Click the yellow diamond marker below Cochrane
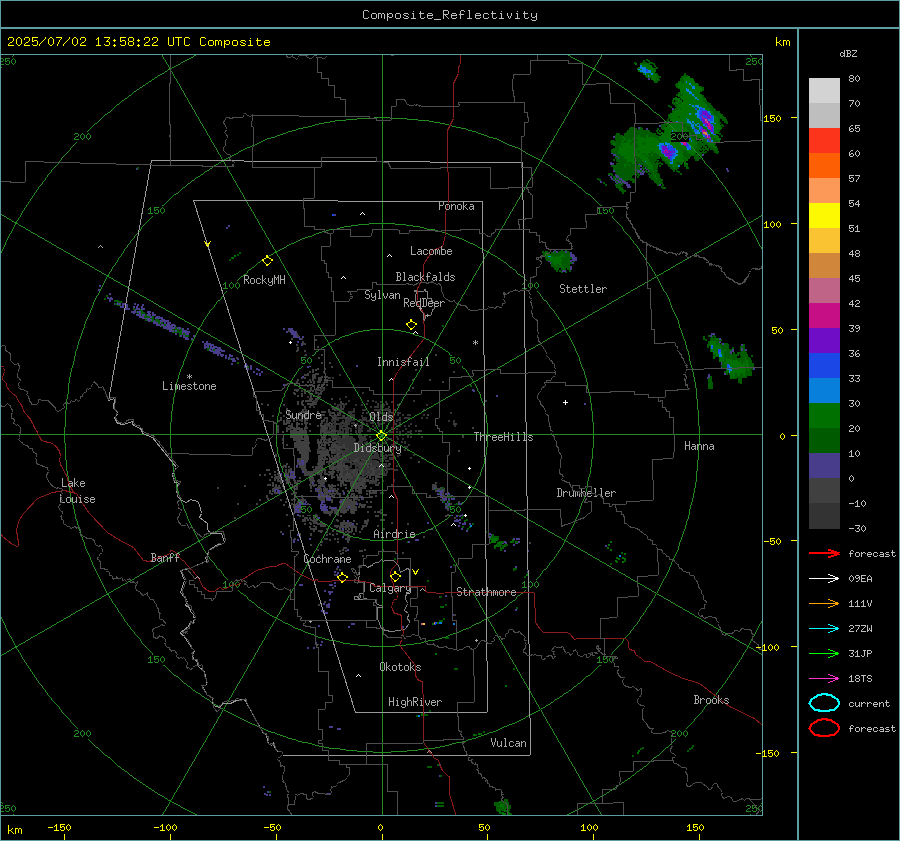The image size is (900, 841). 343,577
